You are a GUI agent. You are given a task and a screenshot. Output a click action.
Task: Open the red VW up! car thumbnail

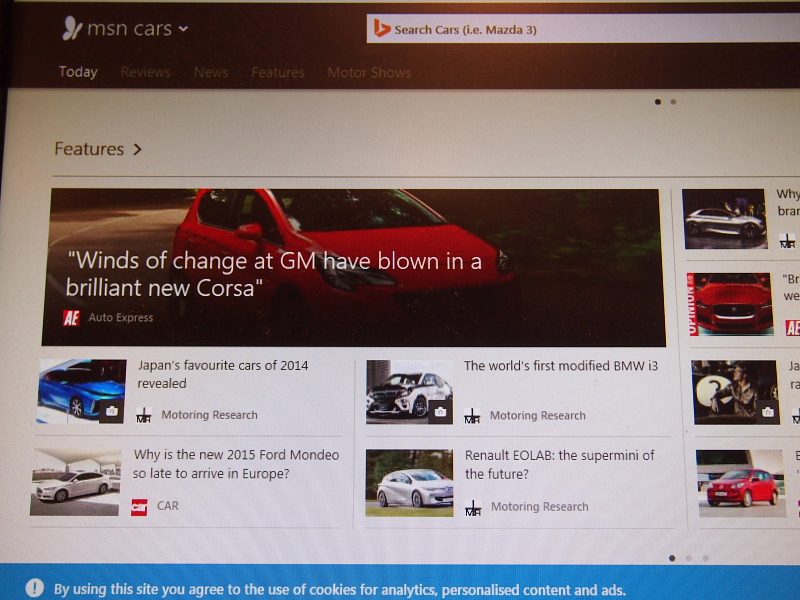pyautogui.click(x=741, y=484)
